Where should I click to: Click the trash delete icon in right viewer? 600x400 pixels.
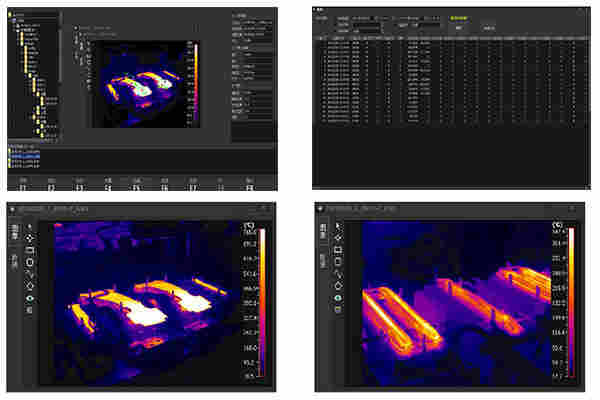click(x=337, y=309)
